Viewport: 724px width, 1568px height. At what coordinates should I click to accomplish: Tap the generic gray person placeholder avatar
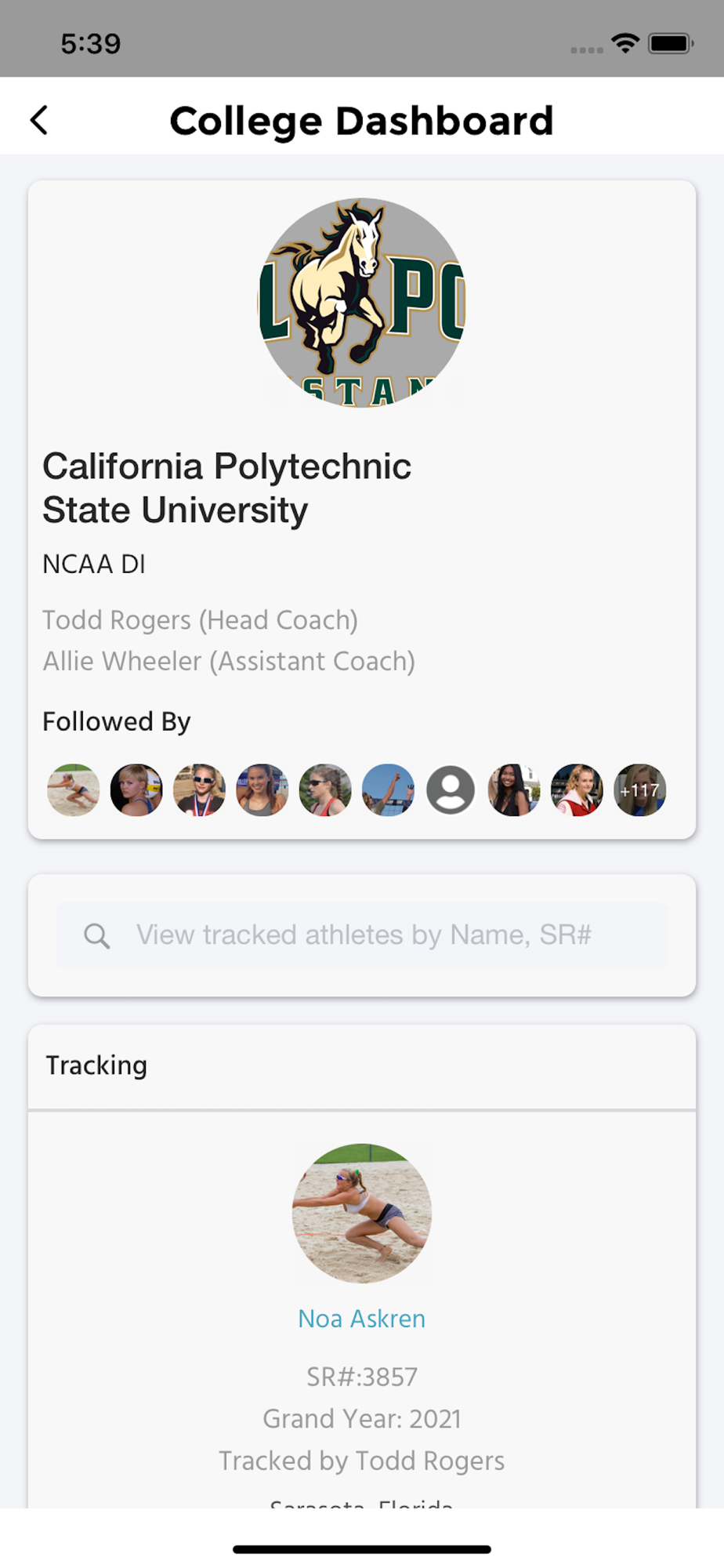tap(451, 790)
